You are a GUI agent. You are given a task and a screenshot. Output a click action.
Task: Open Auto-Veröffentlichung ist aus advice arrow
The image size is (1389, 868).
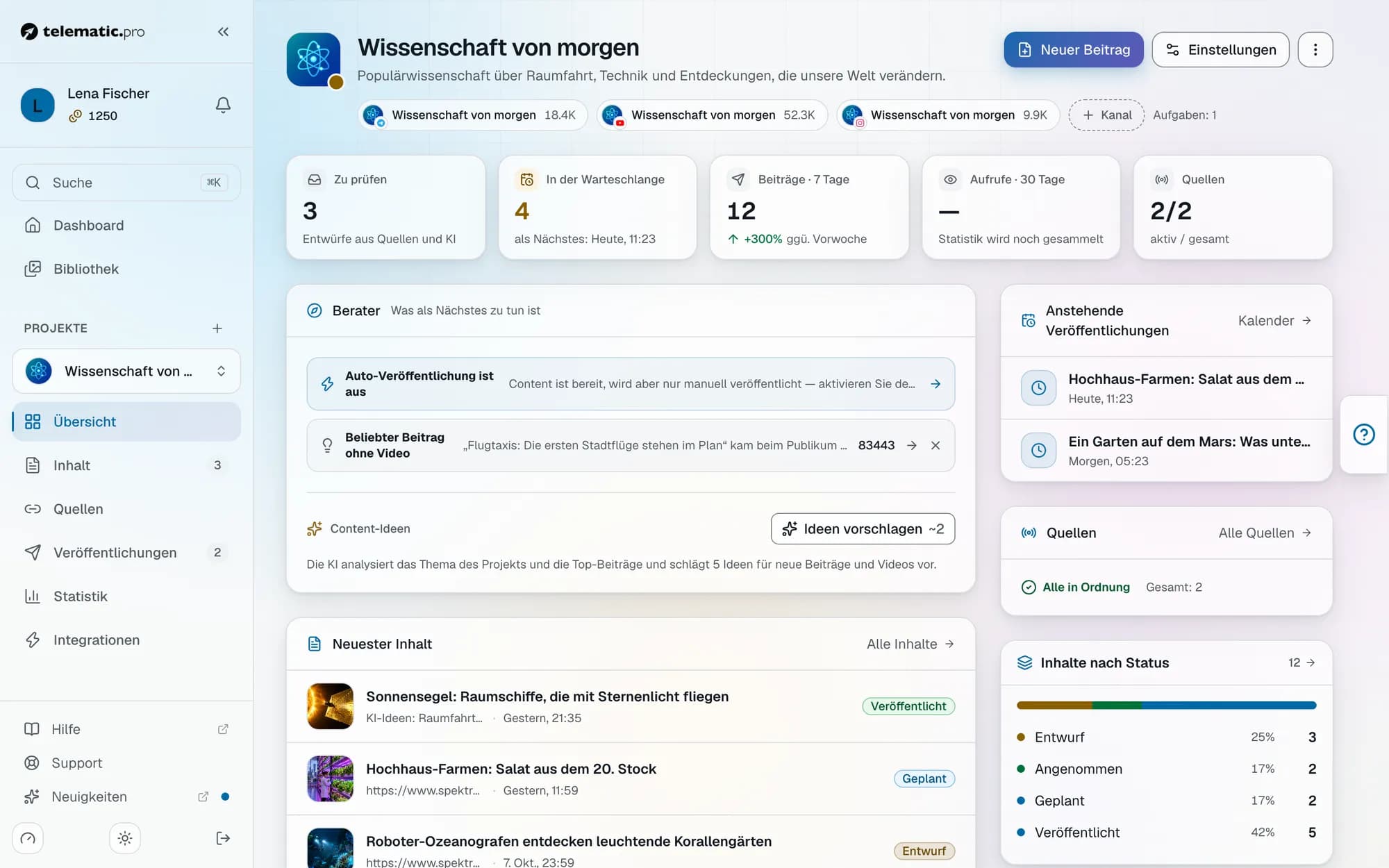[935, 384]
